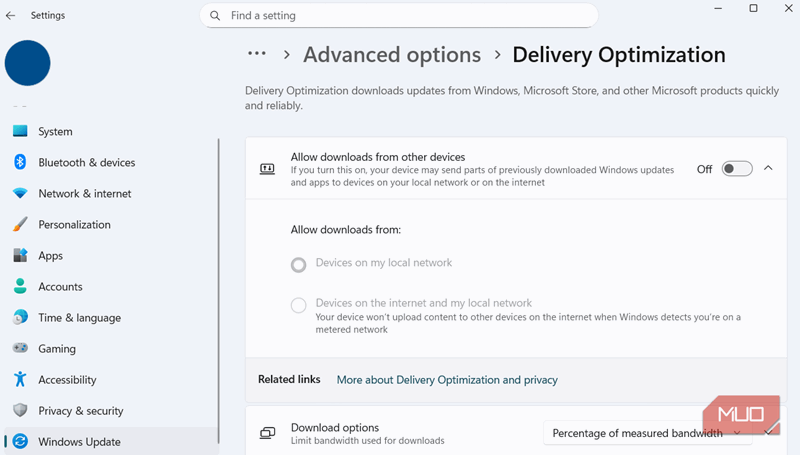800x455 pixels.
Task: Collapse the Allow downloads section chevron
Action: pos(768,169)
